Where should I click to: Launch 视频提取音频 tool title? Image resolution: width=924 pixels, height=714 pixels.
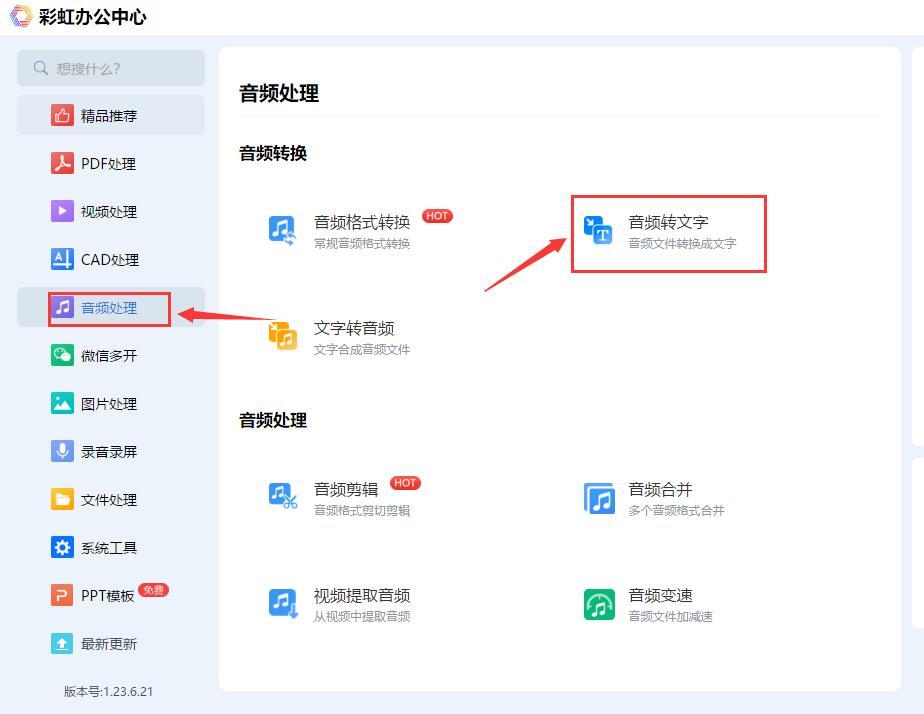click(x=362, y=596)
